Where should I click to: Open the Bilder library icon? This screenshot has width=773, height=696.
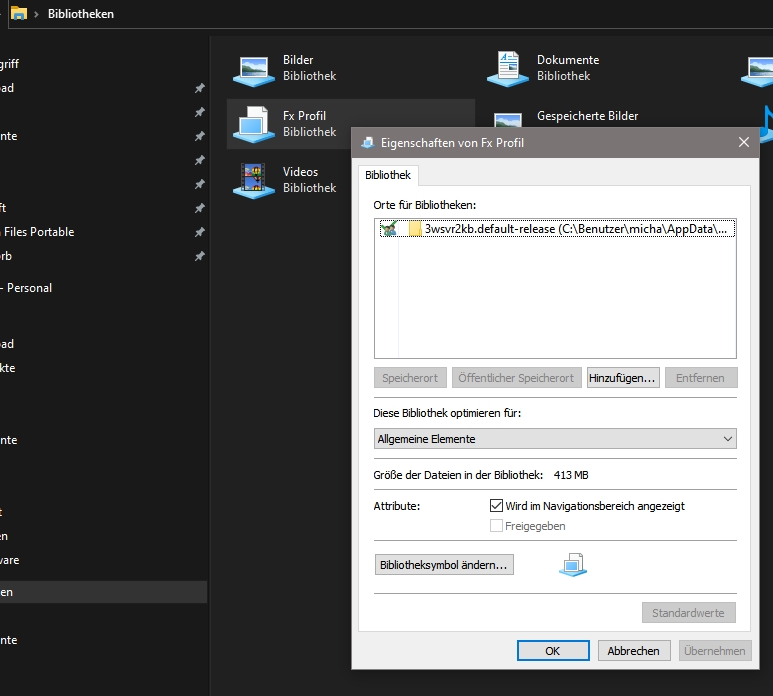[x=253, y=68]
